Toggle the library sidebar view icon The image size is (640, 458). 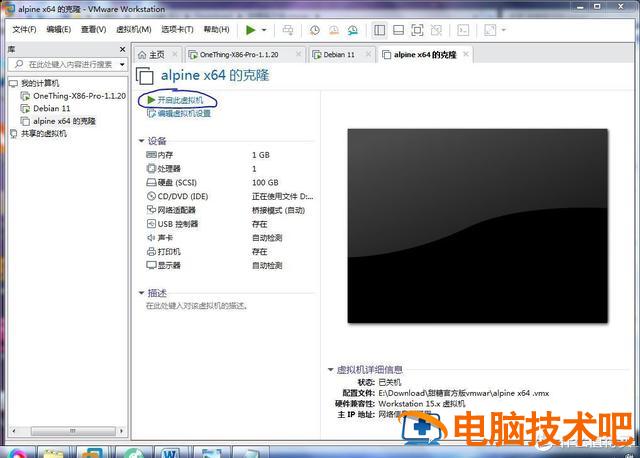(x=380, y=30)
